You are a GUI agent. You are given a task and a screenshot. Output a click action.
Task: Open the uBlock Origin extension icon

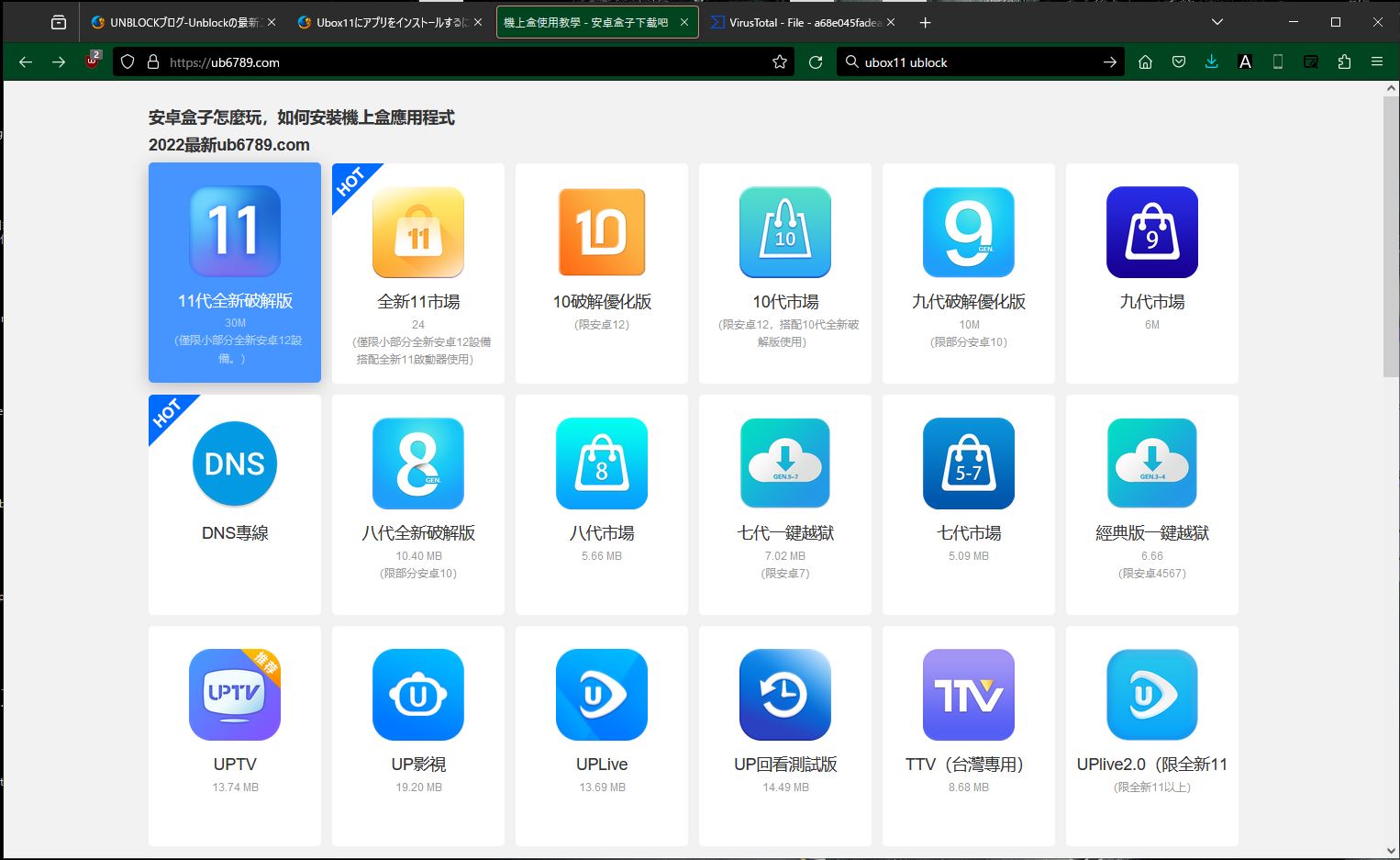coord(93,61)
